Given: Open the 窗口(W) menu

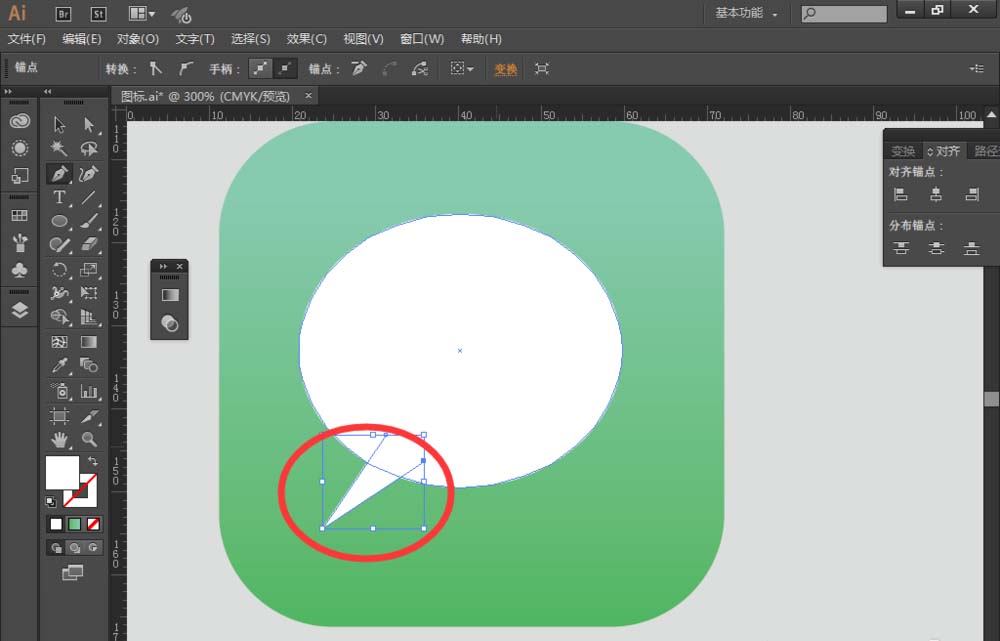Looking at the screenshot, I should [424, 38].
